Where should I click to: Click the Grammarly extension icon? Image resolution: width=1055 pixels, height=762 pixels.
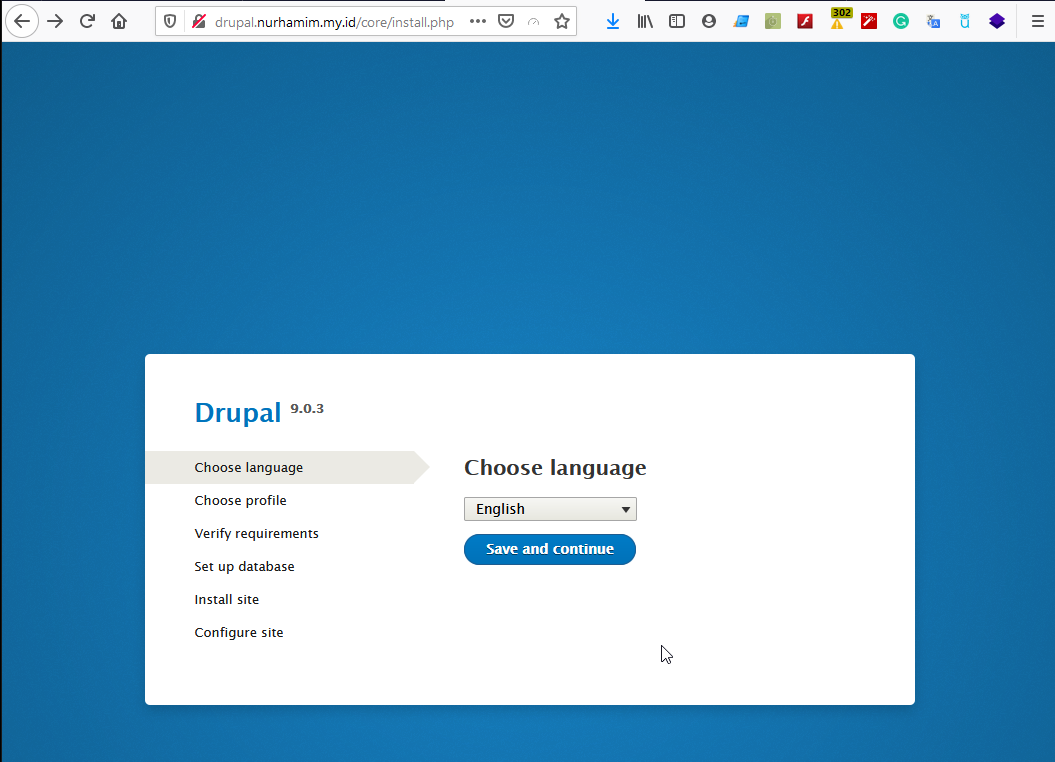[901, 21]
